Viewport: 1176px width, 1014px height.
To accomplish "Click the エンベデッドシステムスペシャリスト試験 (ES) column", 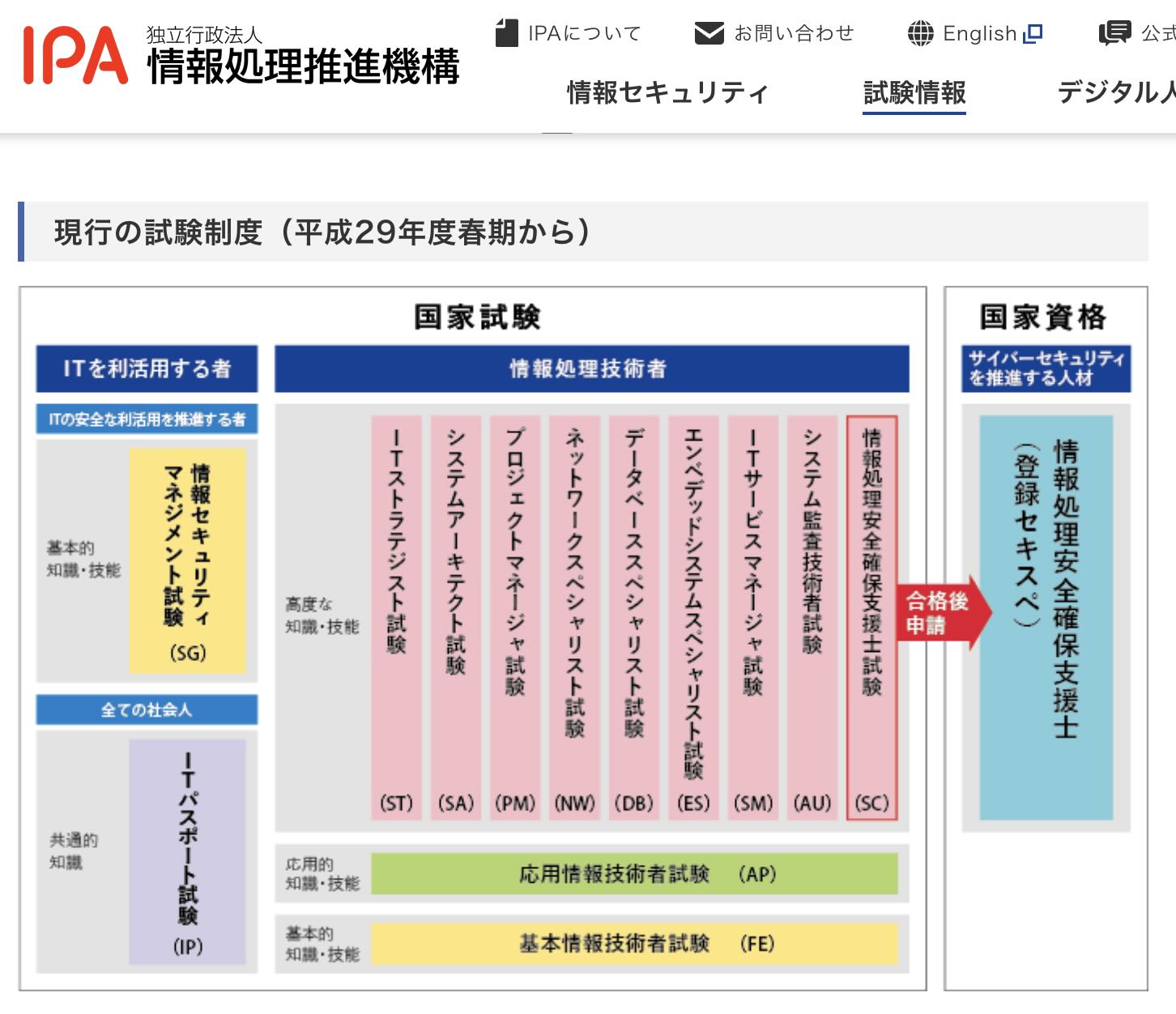I will pyautogui.click(x=693, y=618).
